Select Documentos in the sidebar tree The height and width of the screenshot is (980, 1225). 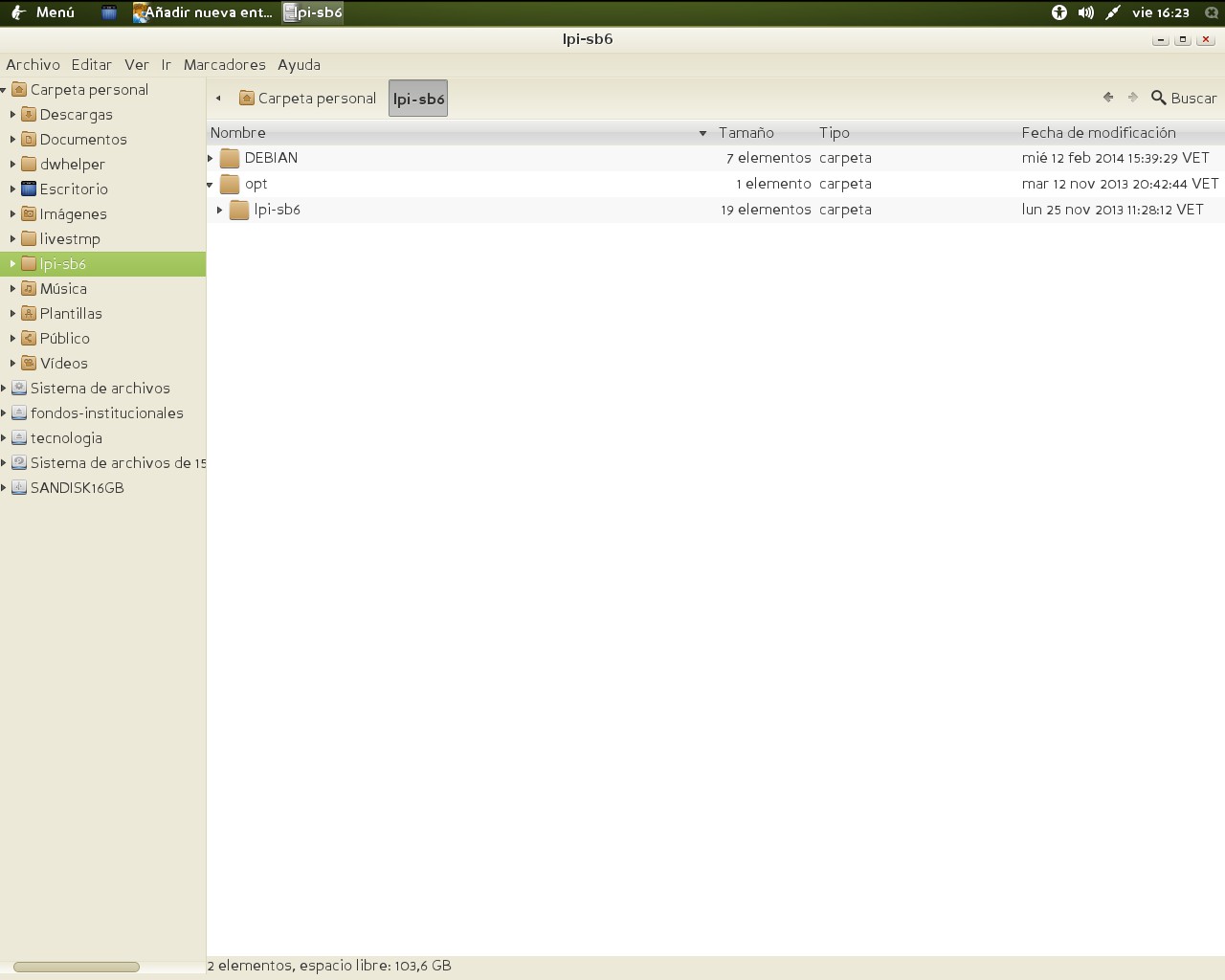[x=83, y=140]
